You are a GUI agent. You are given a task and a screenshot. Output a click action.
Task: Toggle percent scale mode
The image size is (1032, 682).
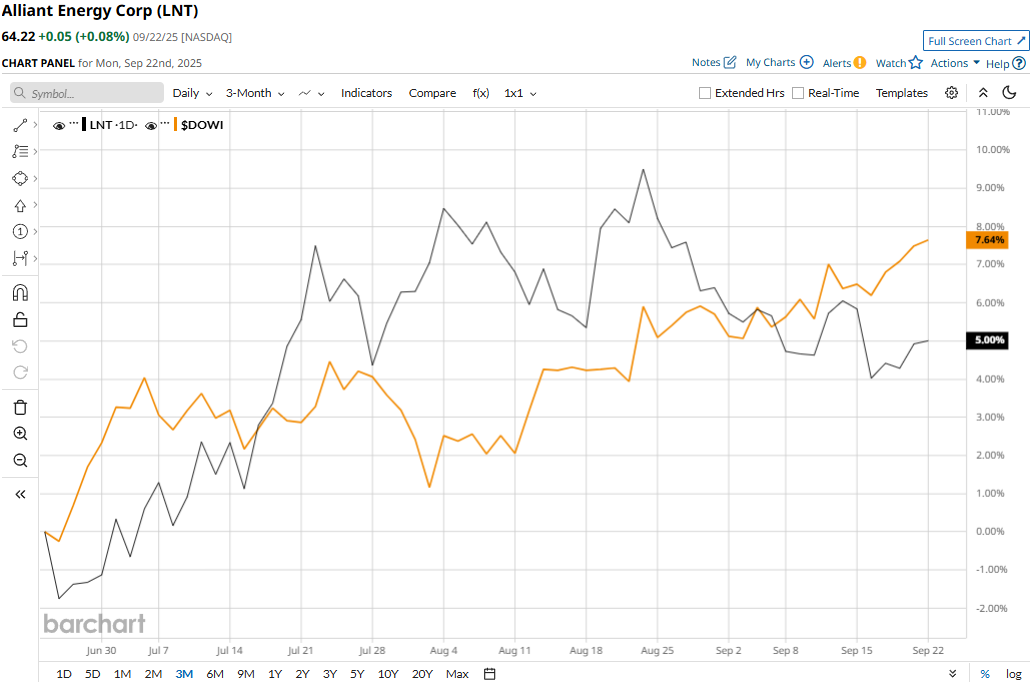985,673
